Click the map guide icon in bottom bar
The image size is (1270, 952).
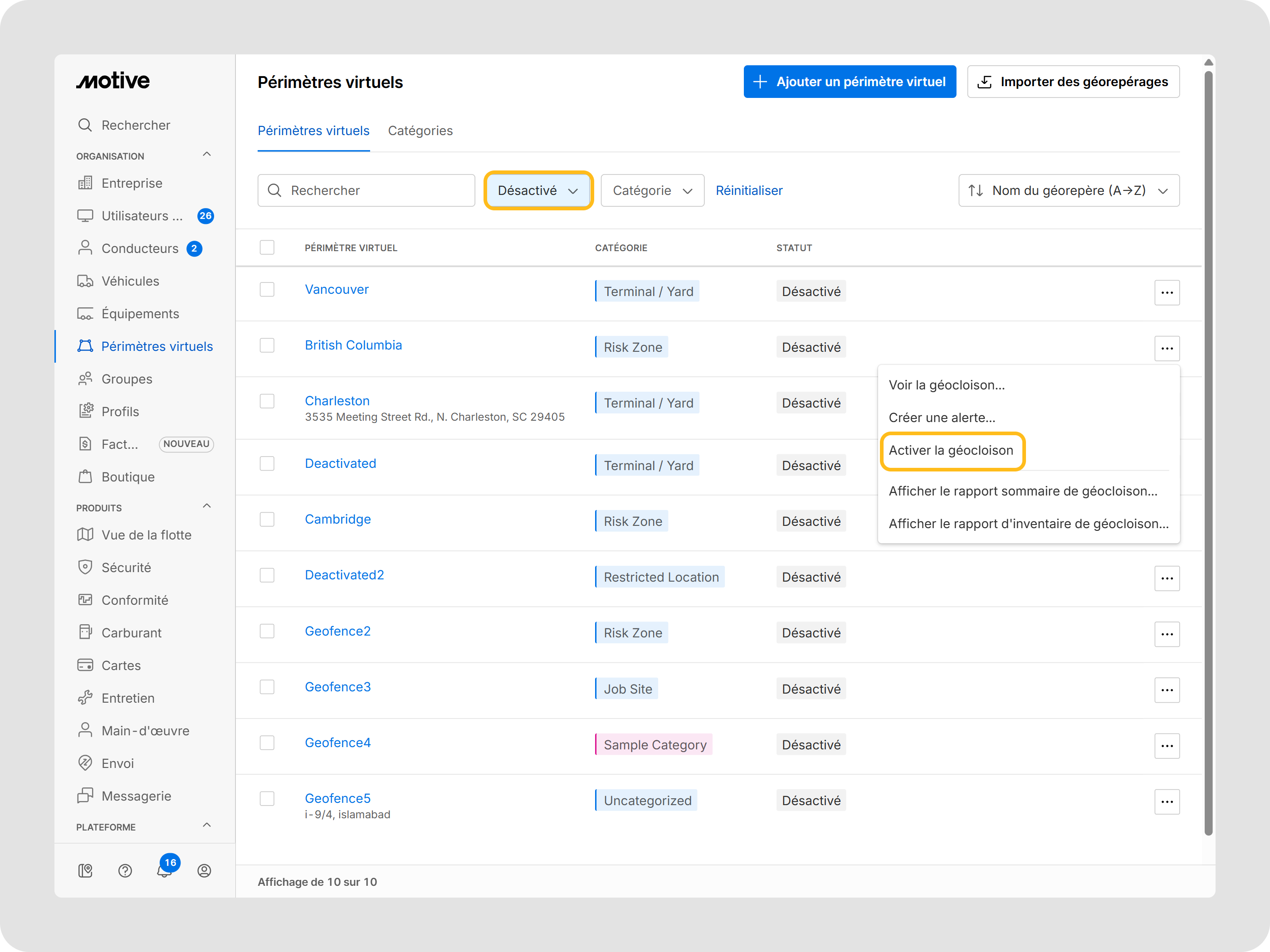85,870
